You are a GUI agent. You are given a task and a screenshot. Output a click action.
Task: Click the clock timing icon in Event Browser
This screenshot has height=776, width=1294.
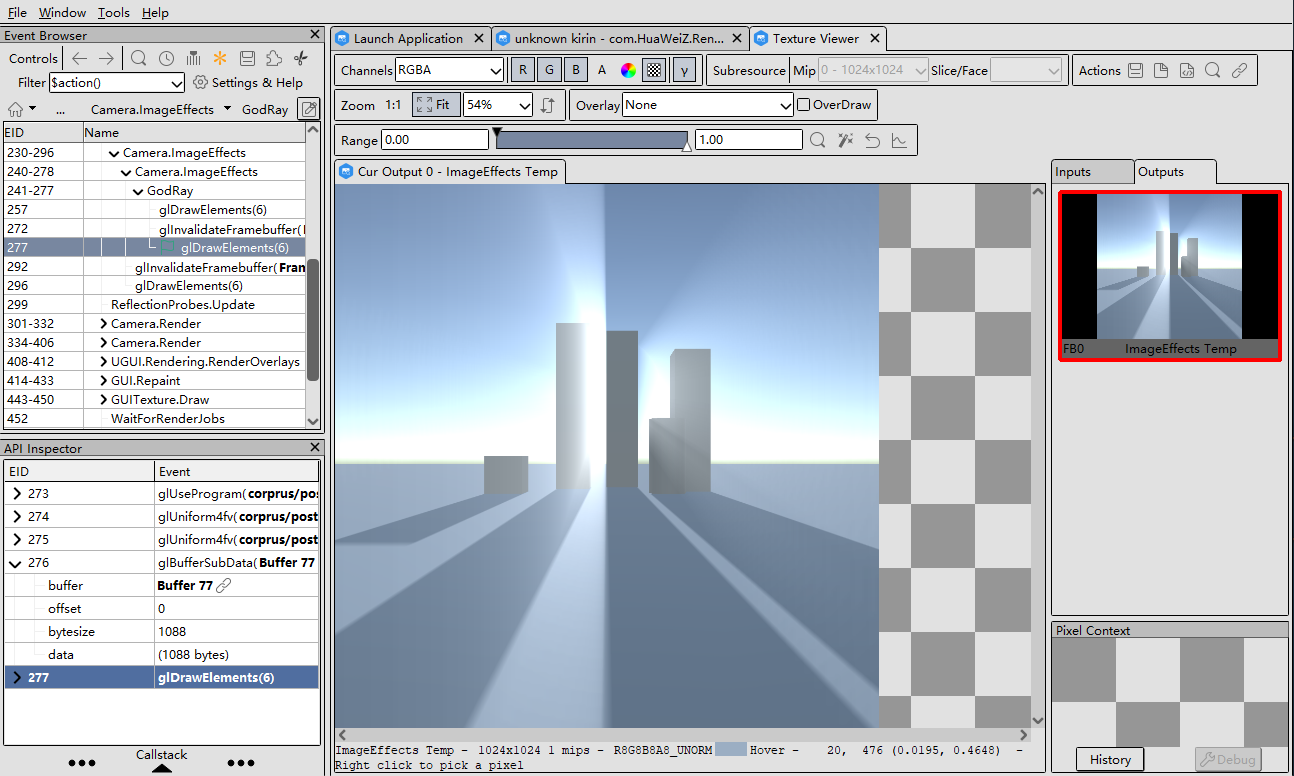point(166,58)
